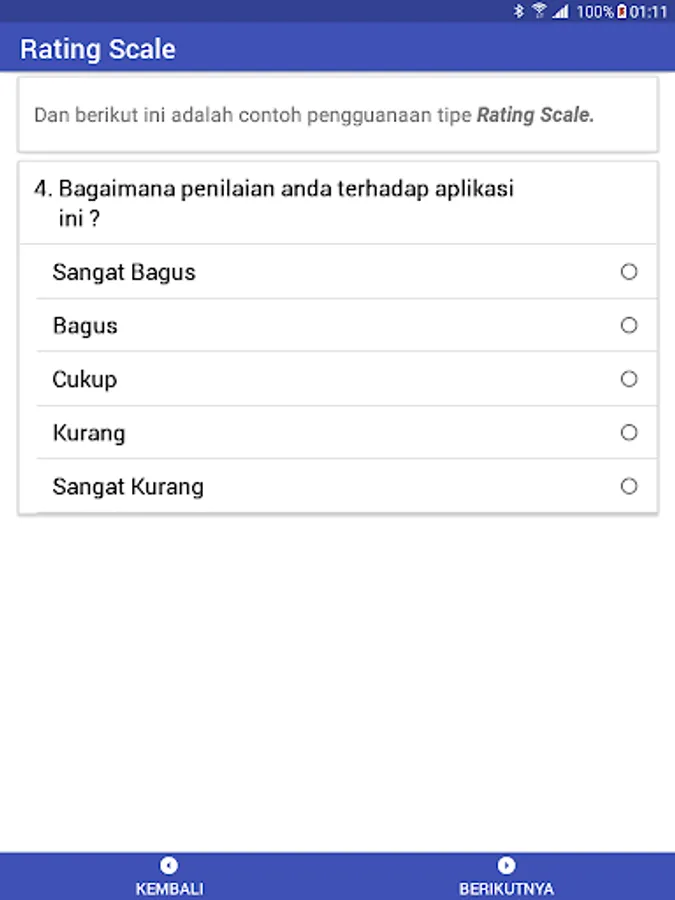Tap the Wi-Fi status bar icon
675x900 pixels.
pos(540,11)
